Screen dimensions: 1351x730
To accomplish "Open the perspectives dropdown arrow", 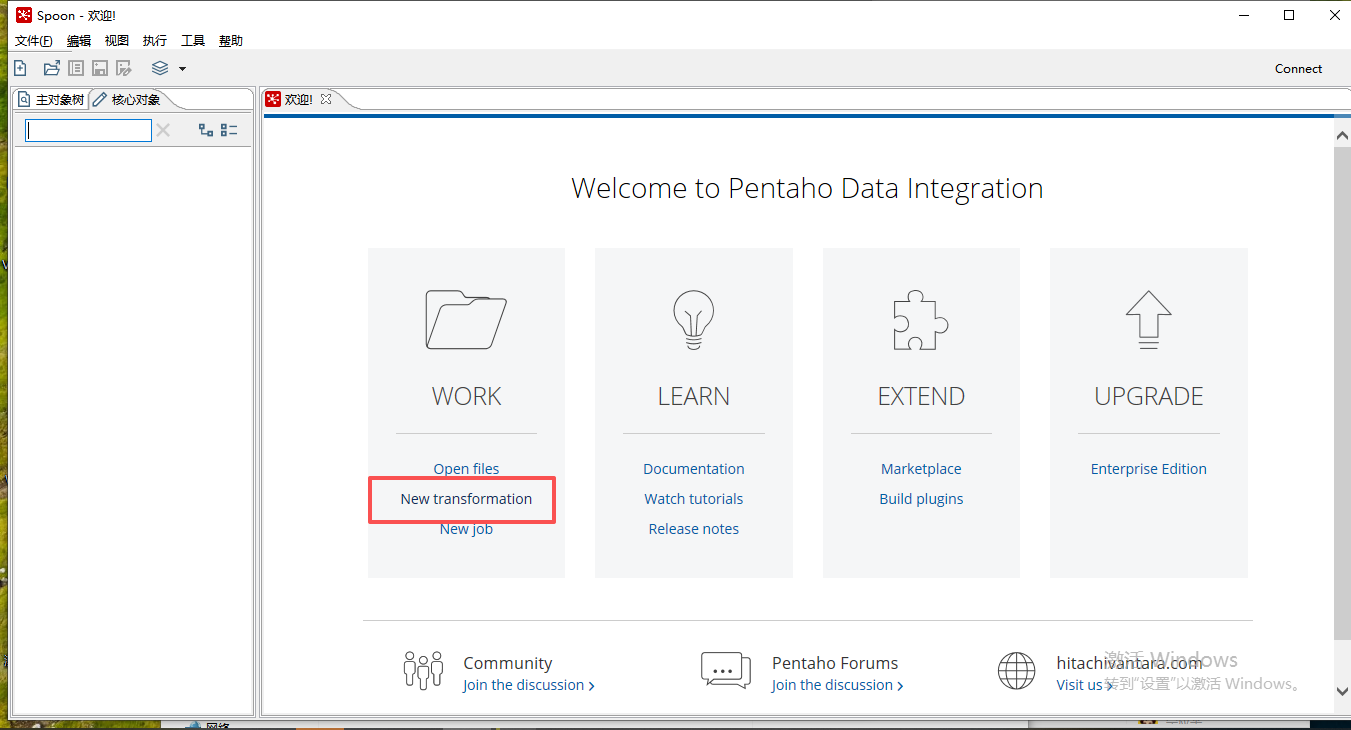I will [x=182, y=69].
